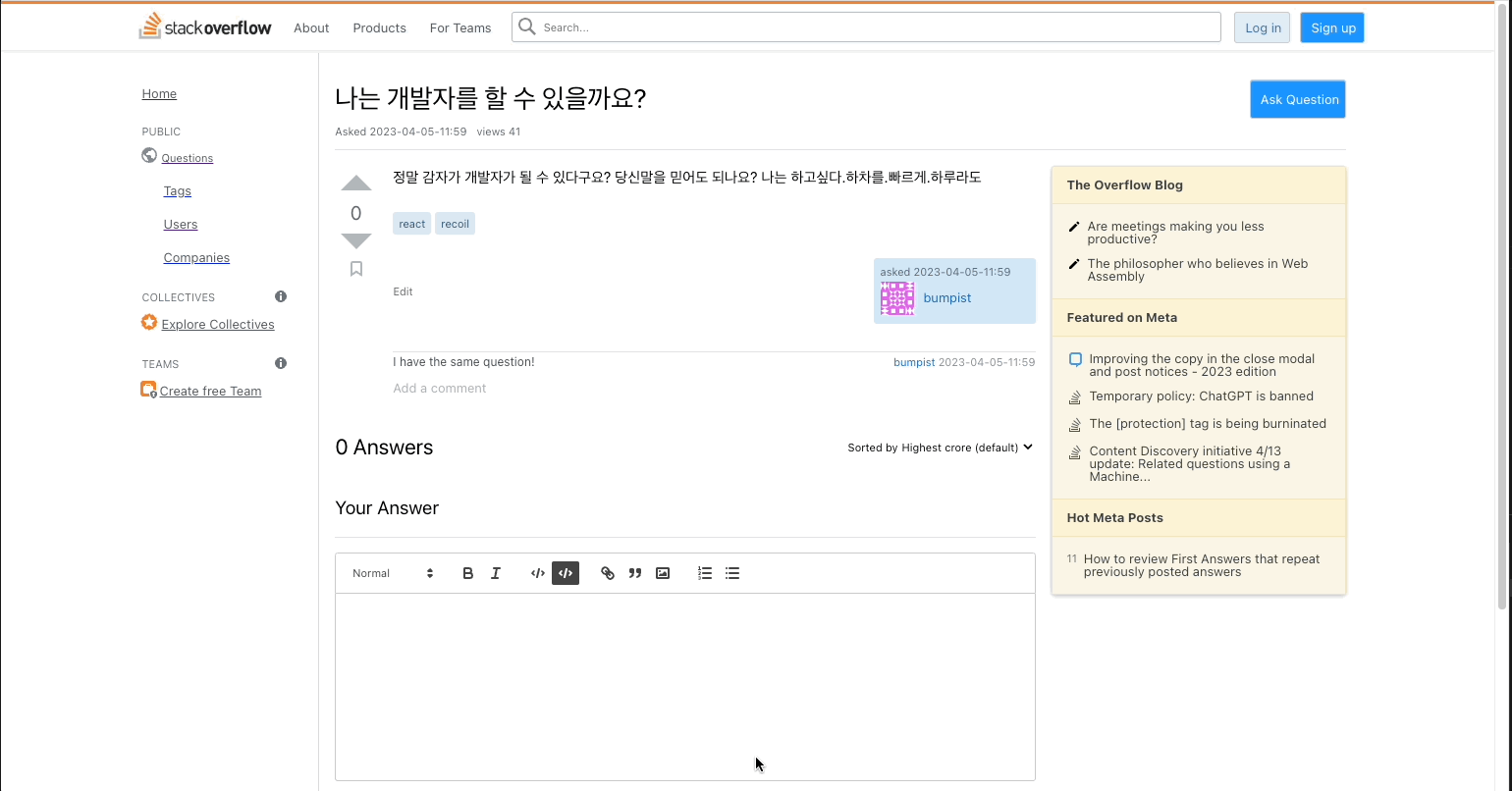This screenshot has width=1512, height=791.
Task: Toggle the highlighted code block button
Action: [566, 573]
